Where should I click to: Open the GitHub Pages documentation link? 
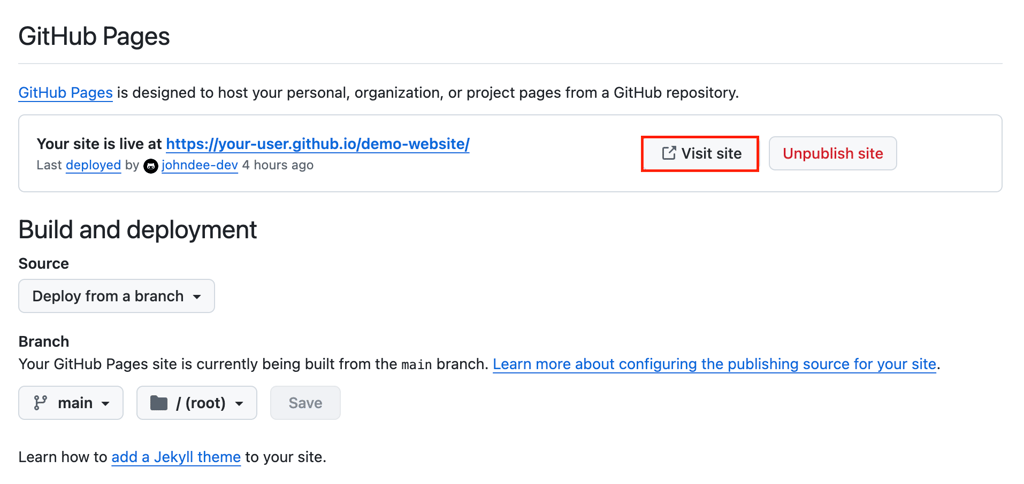click(65, 93)
